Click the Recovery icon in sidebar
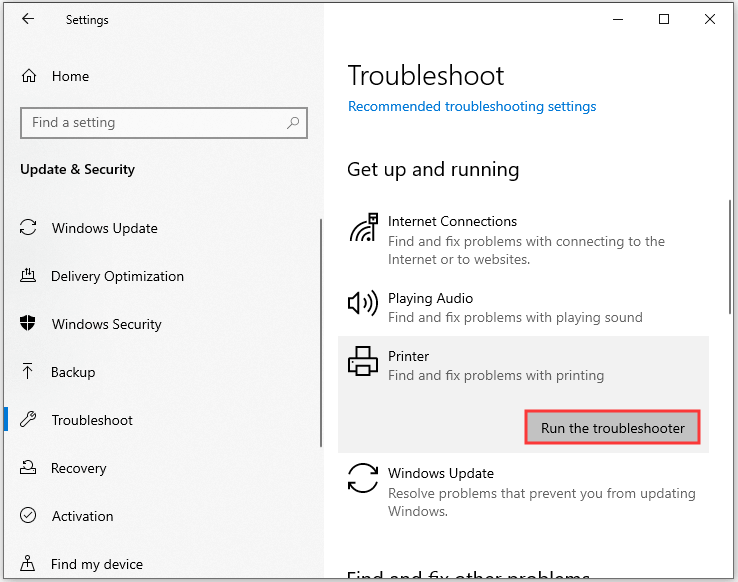The width and height of the screenshot is (738, 582). coord(28,467)
